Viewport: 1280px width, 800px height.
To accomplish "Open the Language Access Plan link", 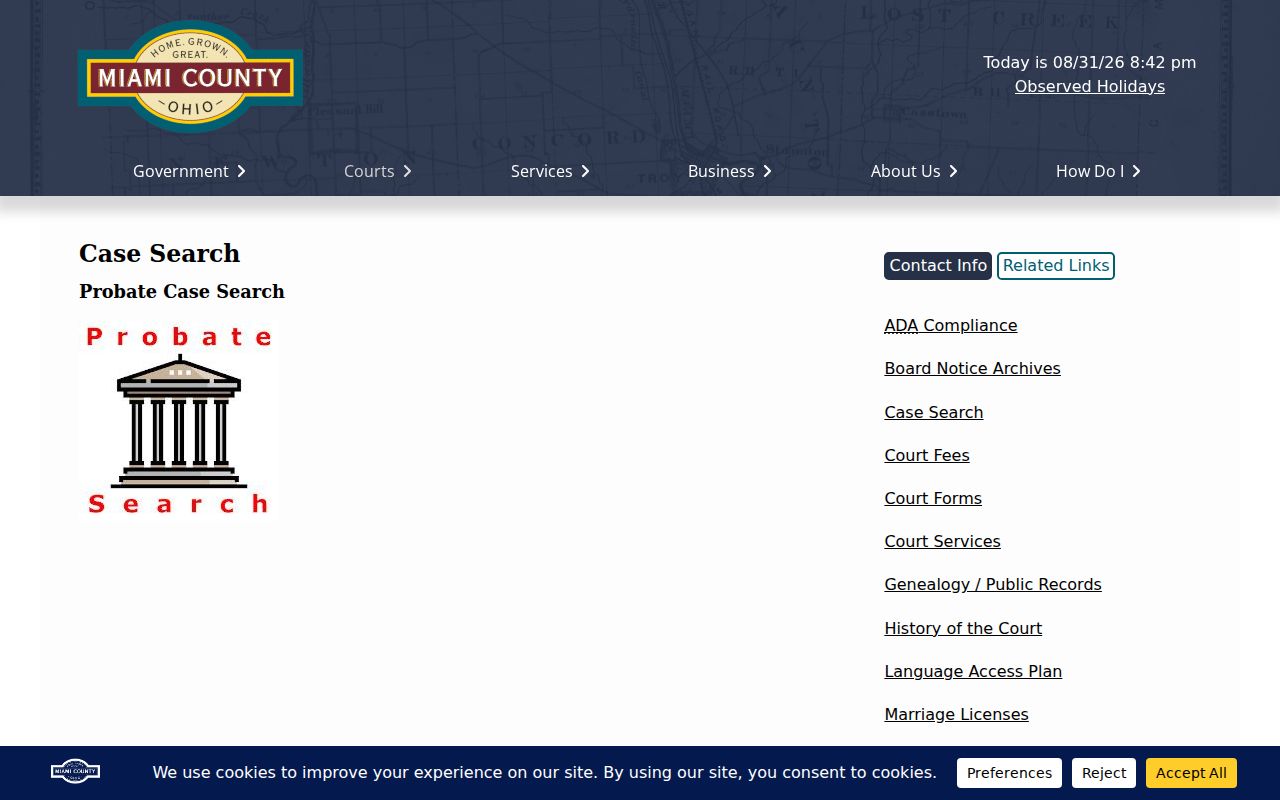I will tap(973, 671).
